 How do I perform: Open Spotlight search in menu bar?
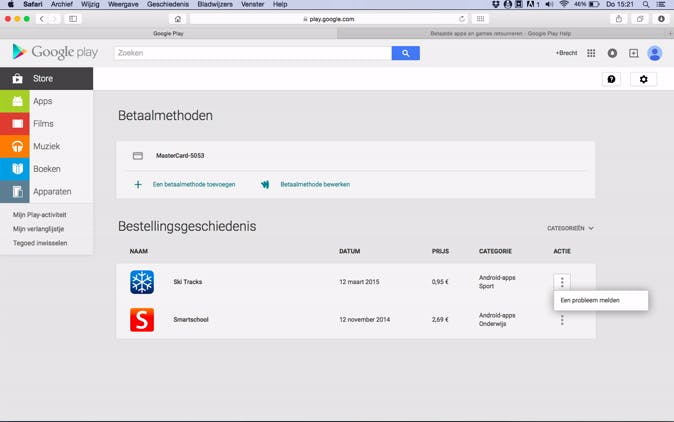[x=646, y=4]
